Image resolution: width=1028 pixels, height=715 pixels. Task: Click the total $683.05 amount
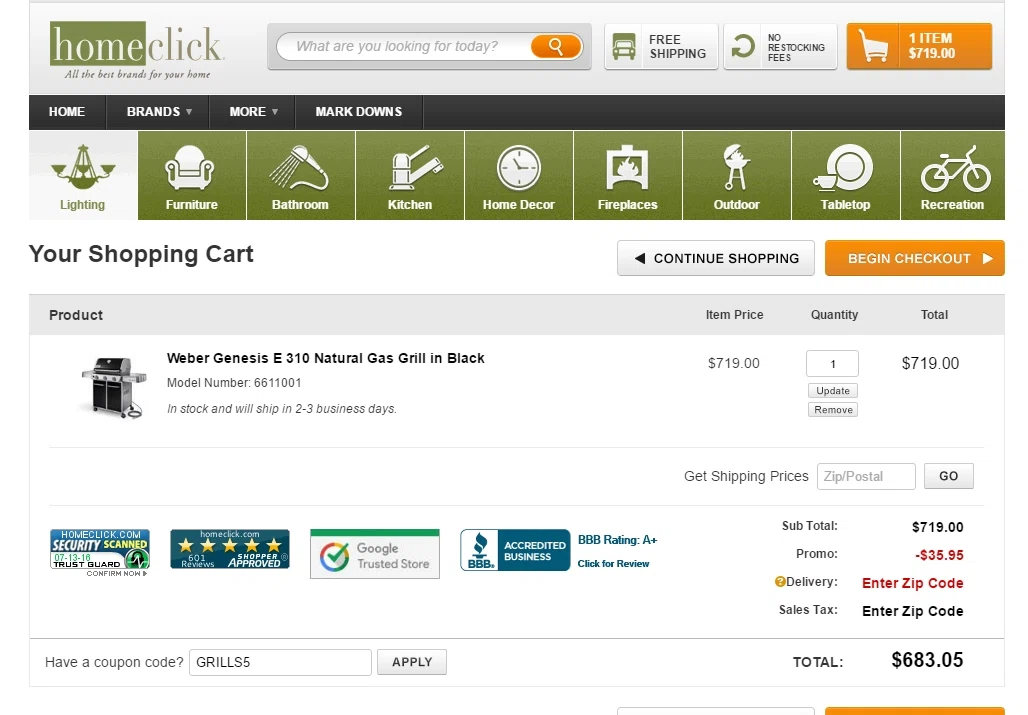point(927,660)
